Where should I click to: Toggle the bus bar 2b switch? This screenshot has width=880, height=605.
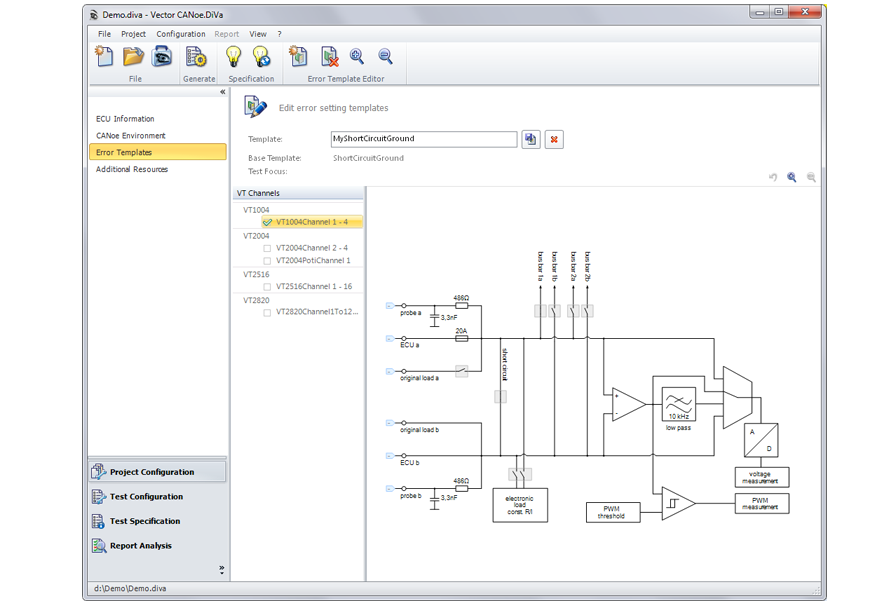point(588,311)
